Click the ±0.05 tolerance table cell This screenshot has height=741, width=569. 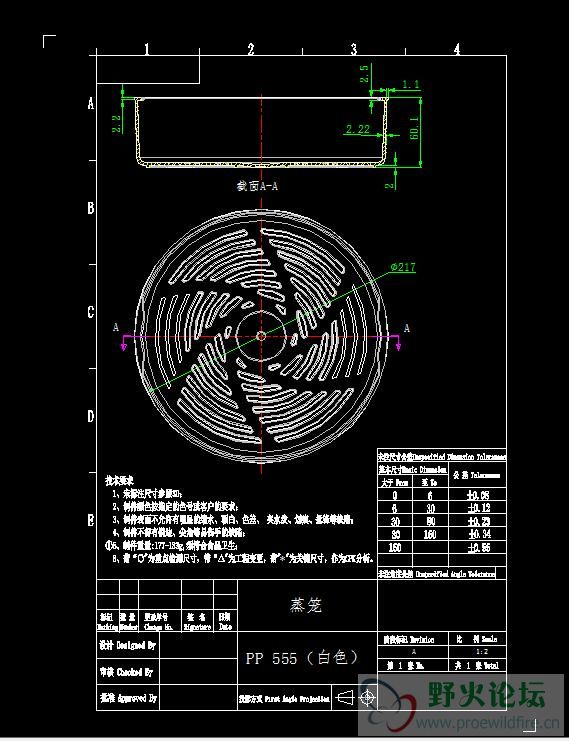pyautogui.click(x=477, y=495)
